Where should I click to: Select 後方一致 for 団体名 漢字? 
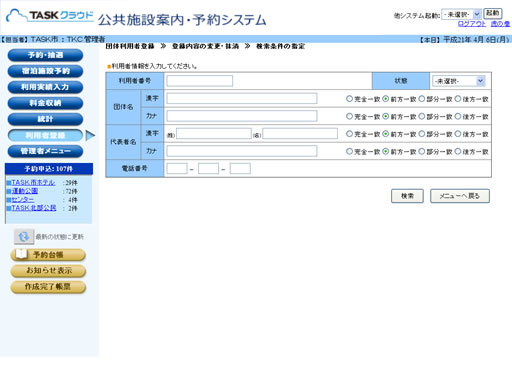pos(458,99)
